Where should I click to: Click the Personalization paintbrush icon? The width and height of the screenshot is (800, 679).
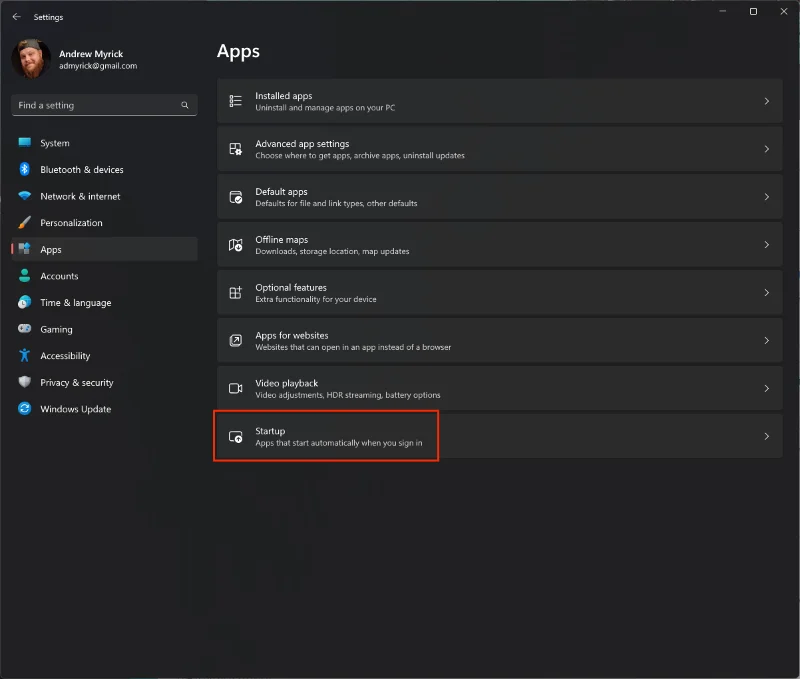(24, 222)
